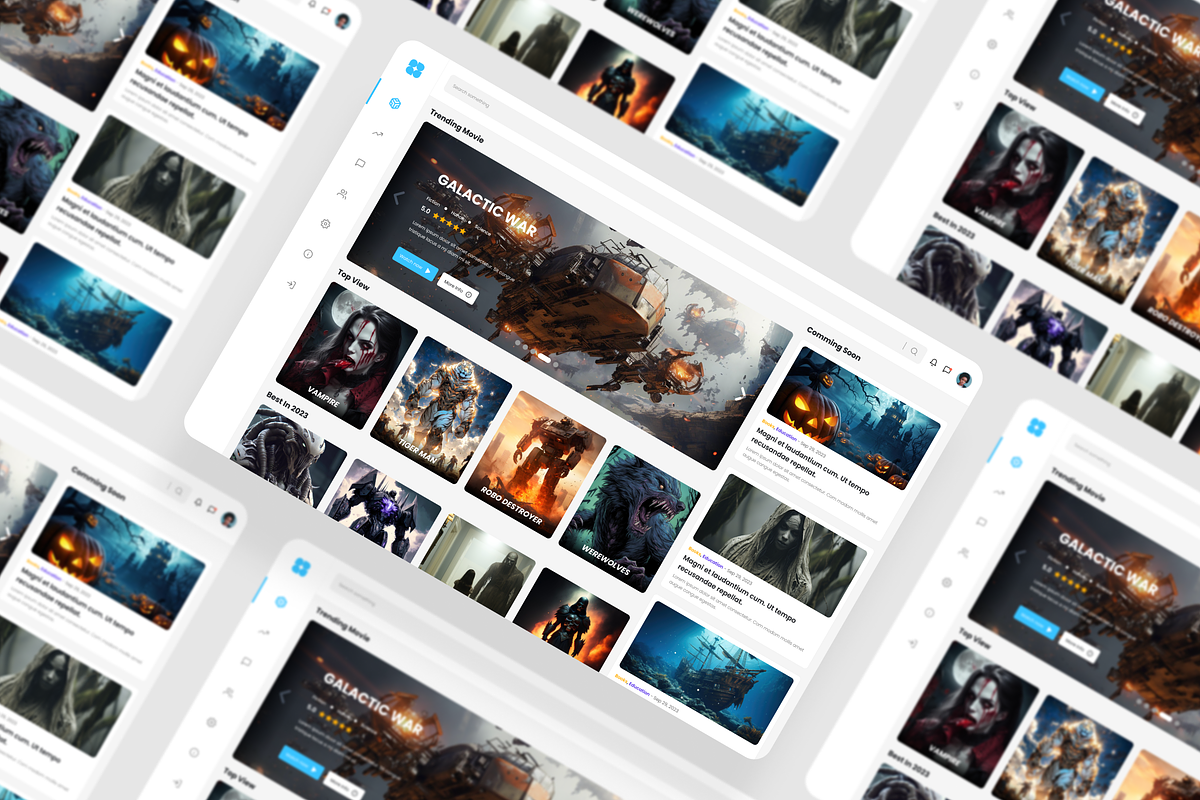Open the users icon in center sidebar
The height and width of the screenshot is (800, 1200).
point(342,193)
